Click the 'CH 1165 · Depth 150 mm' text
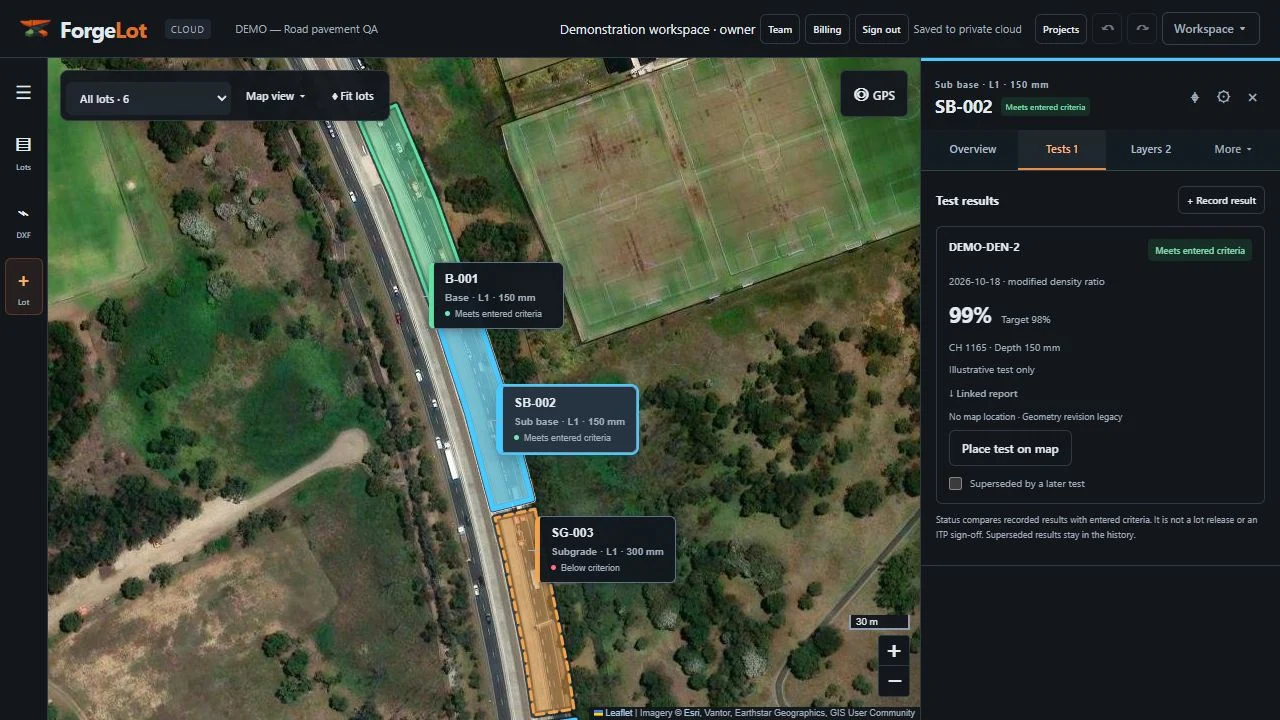Viewport: 1280px width, 720px height. [1004, 348]
